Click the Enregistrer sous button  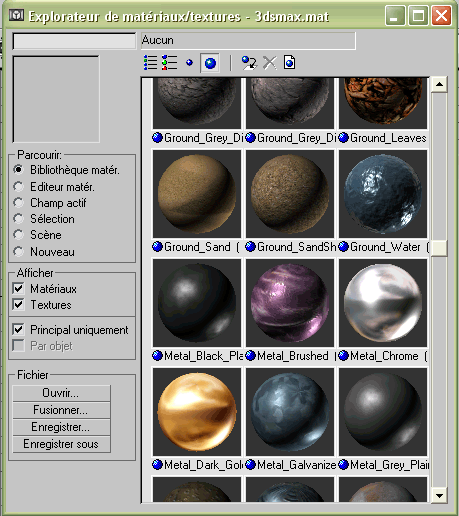pyautogui.click(x=61, y=444)
